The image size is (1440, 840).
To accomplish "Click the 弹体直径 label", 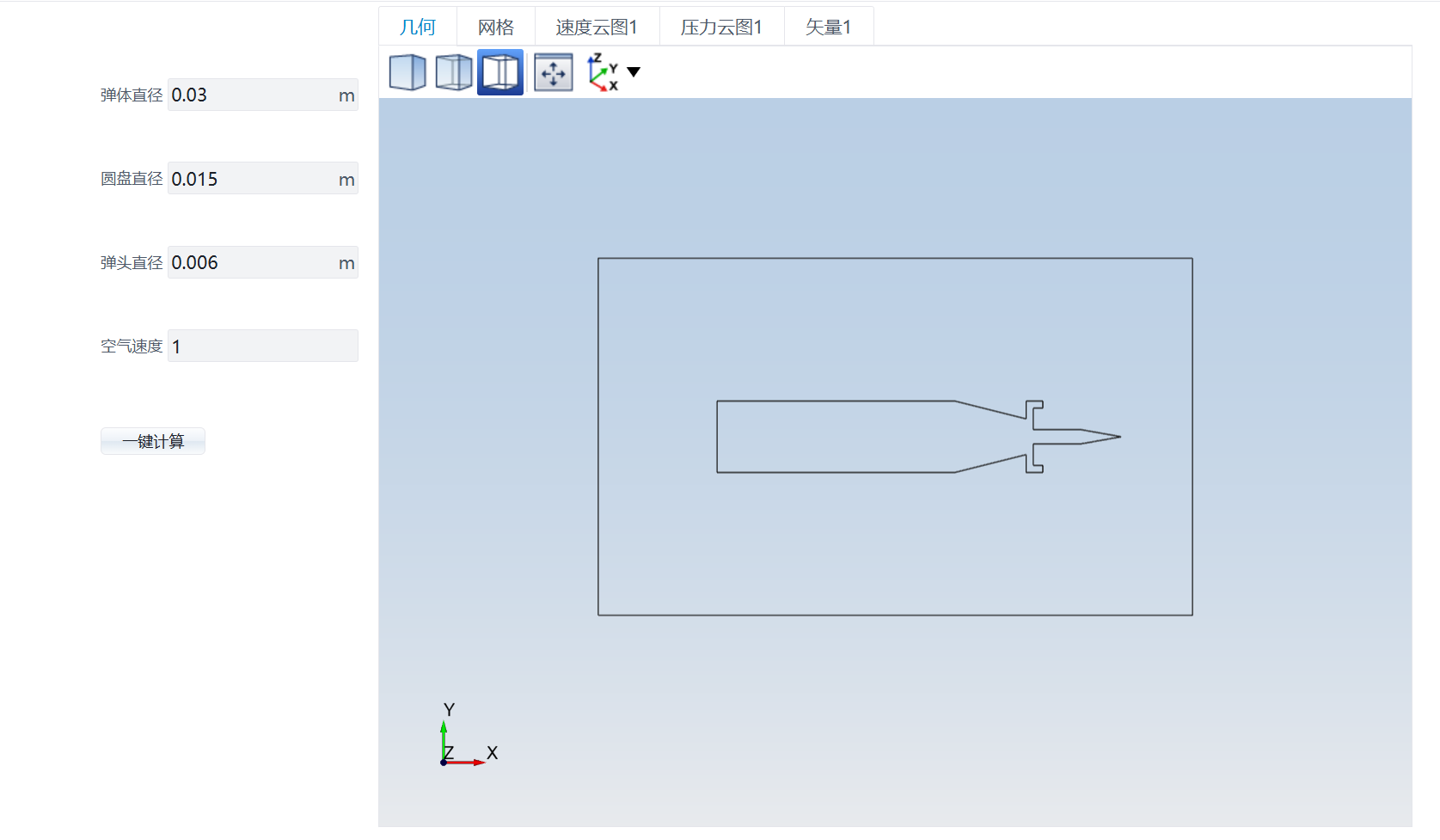I will click(x=132, y=95).
